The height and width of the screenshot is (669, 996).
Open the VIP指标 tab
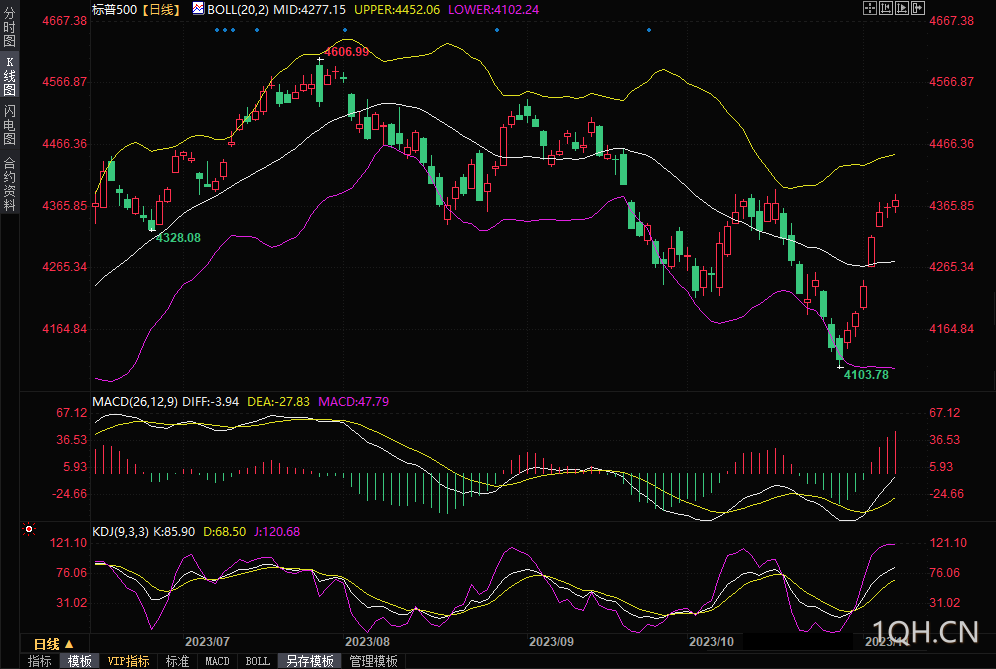point(129,661)
